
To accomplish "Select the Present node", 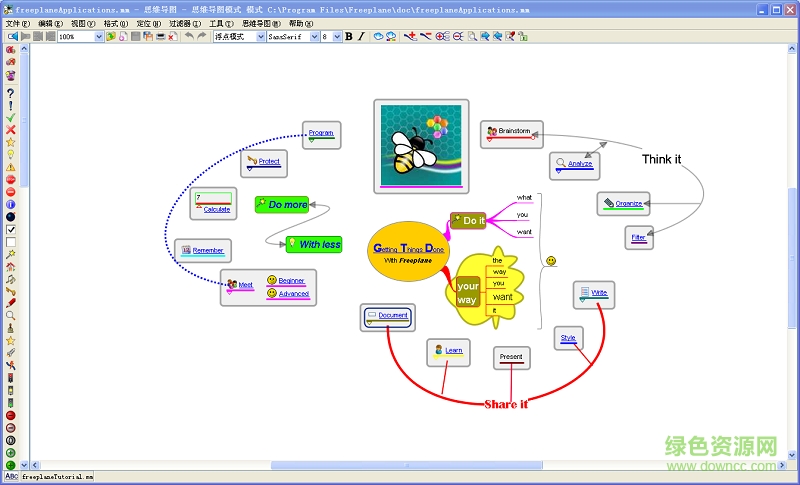I will coord(511,358).
